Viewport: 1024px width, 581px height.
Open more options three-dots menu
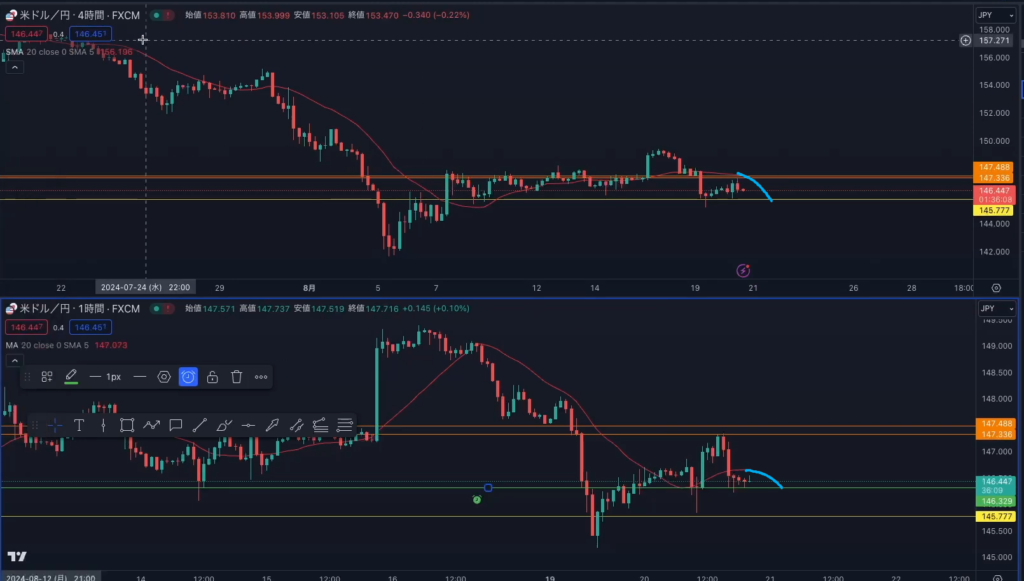click(x=261, y=377)
